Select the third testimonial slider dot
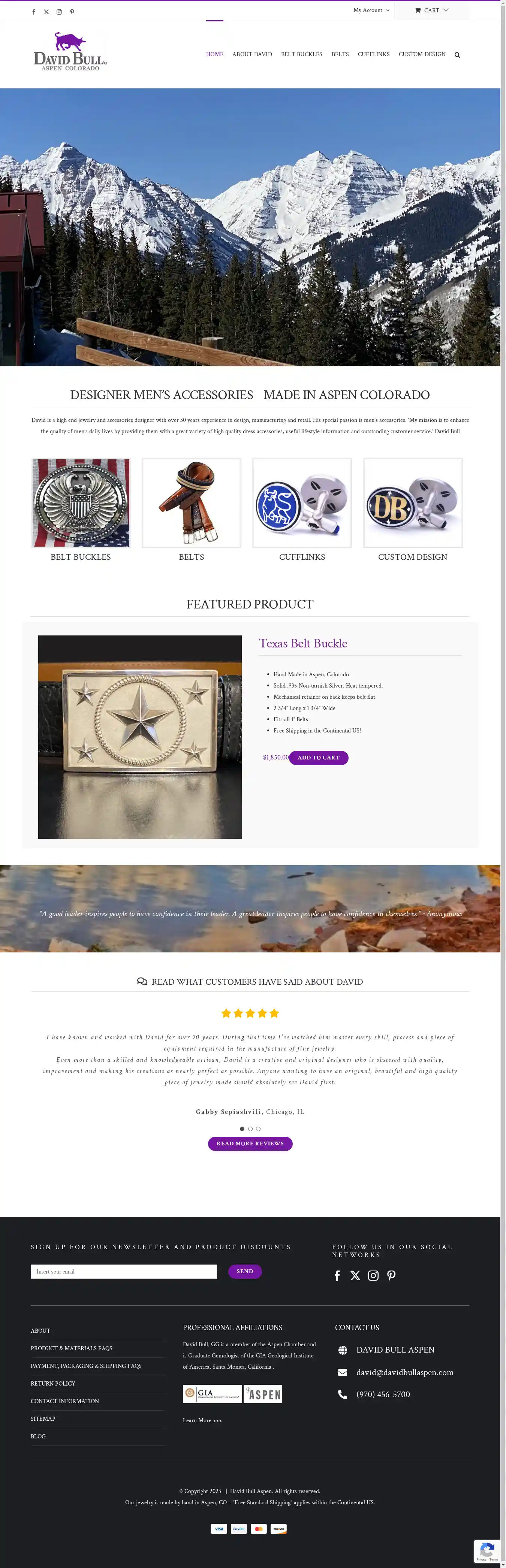The image size is (506, 1568). pos(258,1129)
